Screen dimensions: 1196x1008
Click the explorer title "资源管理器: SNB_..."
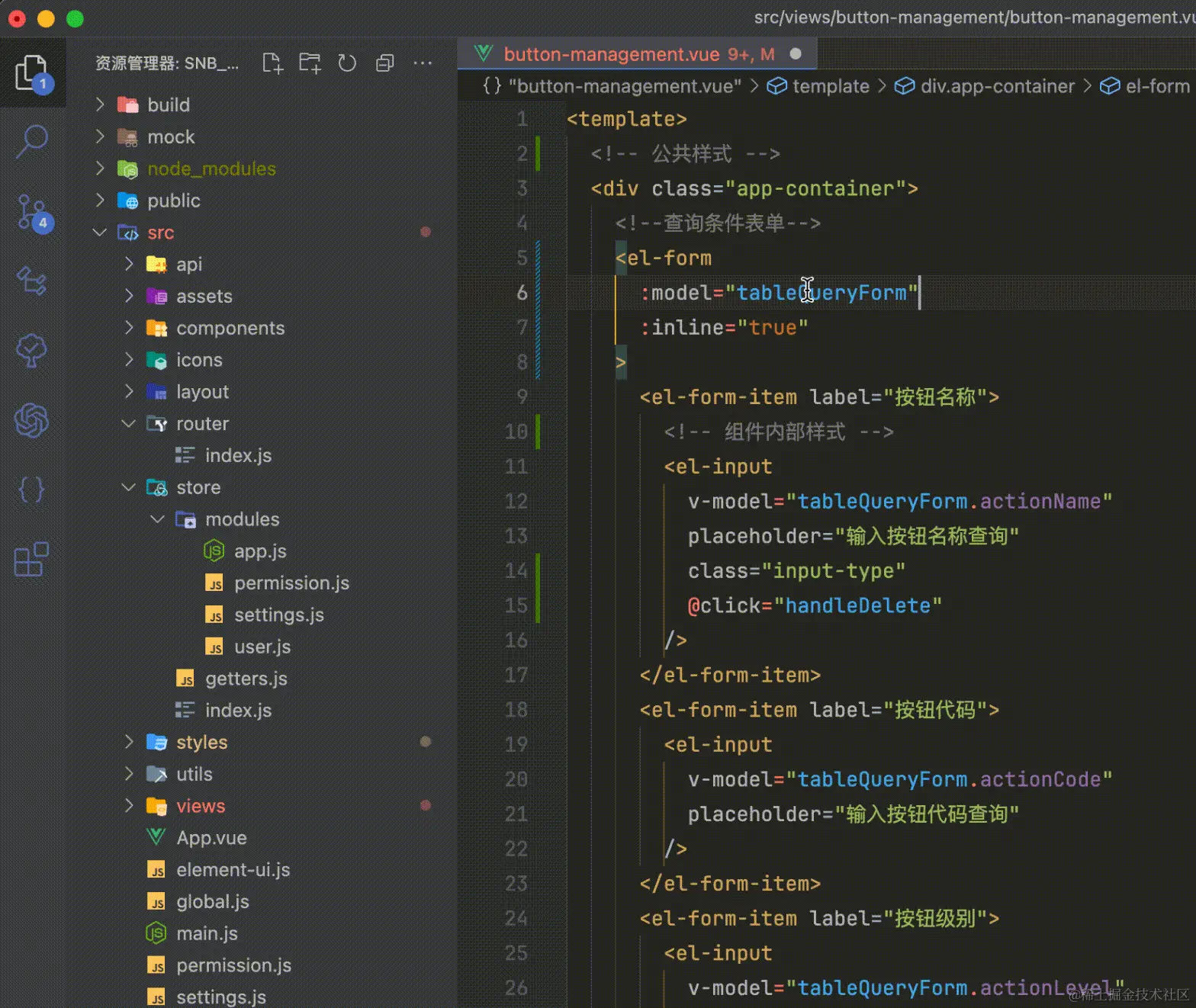tap(167, 63)
